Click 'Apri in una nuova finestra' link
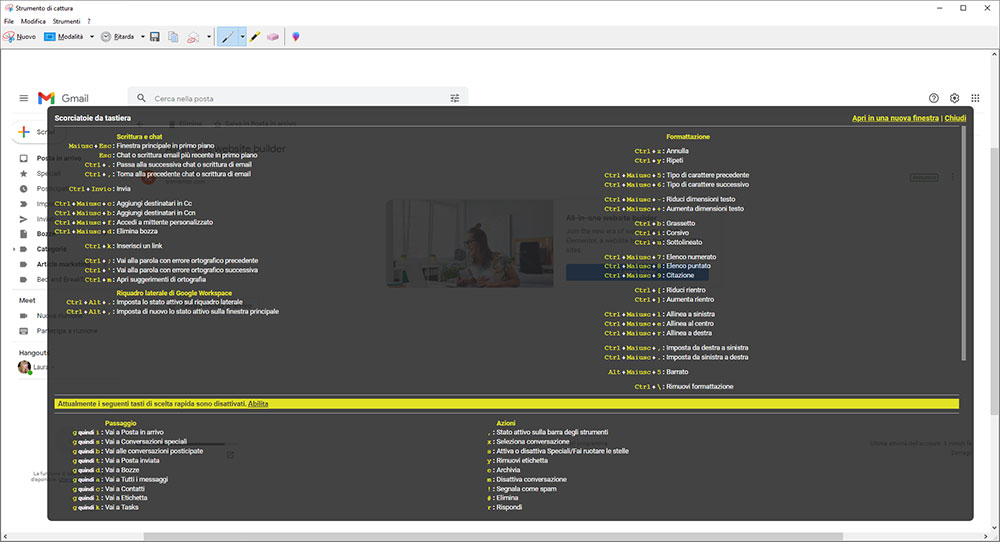Viewport: 1000px width, 542px height. tap(895, 118)
